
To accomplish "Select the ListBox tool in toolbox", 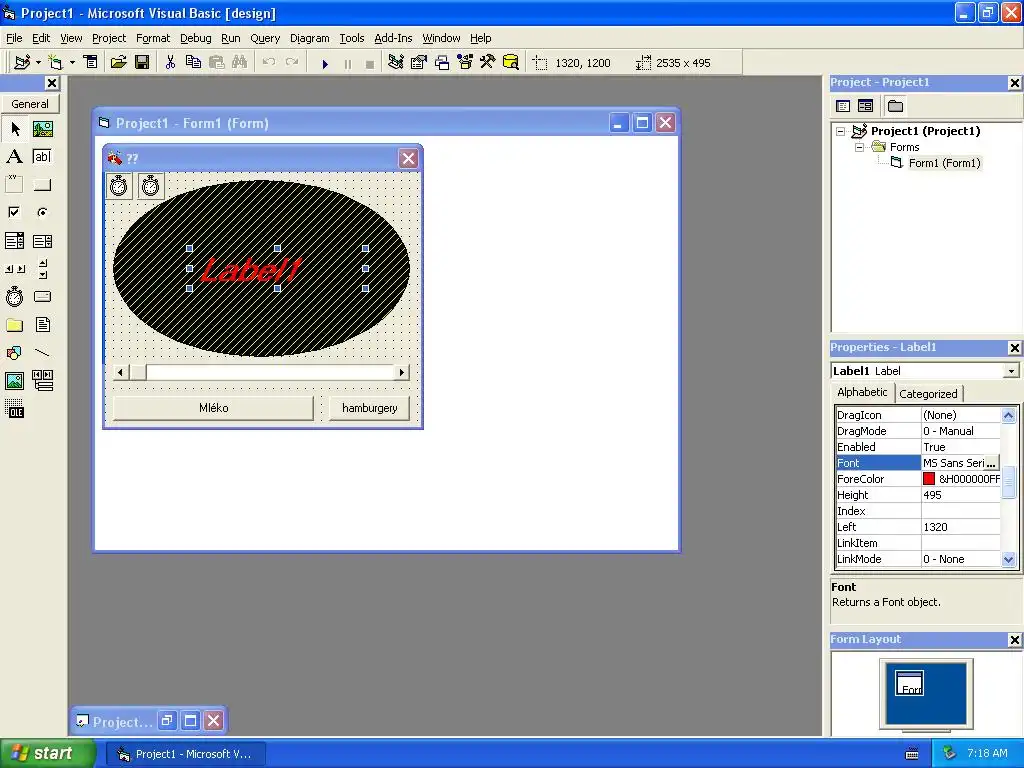I will pyautogui.click(x=42, y=241).
